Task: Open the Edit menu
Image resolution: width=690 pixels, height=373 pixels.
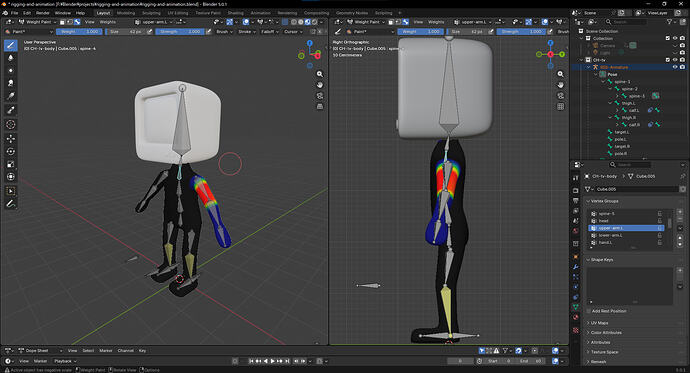Action: point(27,13)
